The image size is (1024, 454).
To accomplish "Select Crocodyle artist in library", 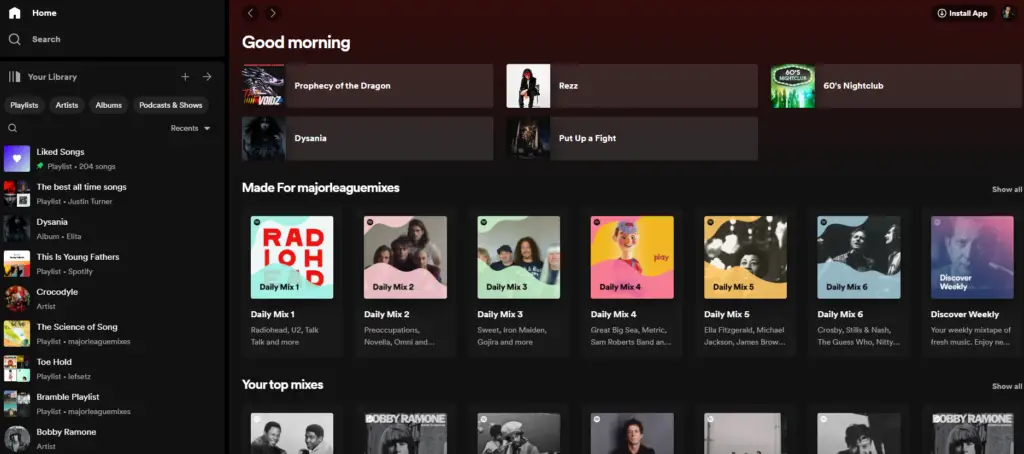I will click(112, 299).
